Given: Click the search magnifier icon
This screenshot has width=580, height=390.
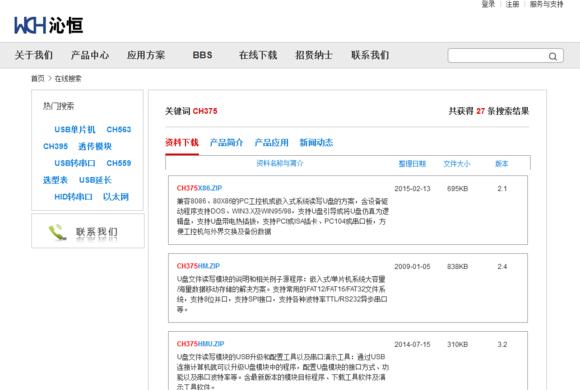Looking at the screenshot, I should pyautogui.click(x=553, y=56).
